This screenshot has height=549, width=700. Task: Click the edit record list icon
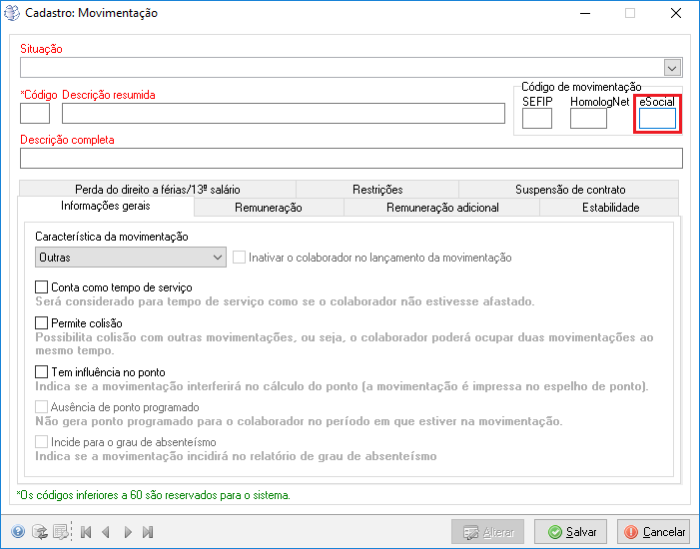tap(61, 532)
